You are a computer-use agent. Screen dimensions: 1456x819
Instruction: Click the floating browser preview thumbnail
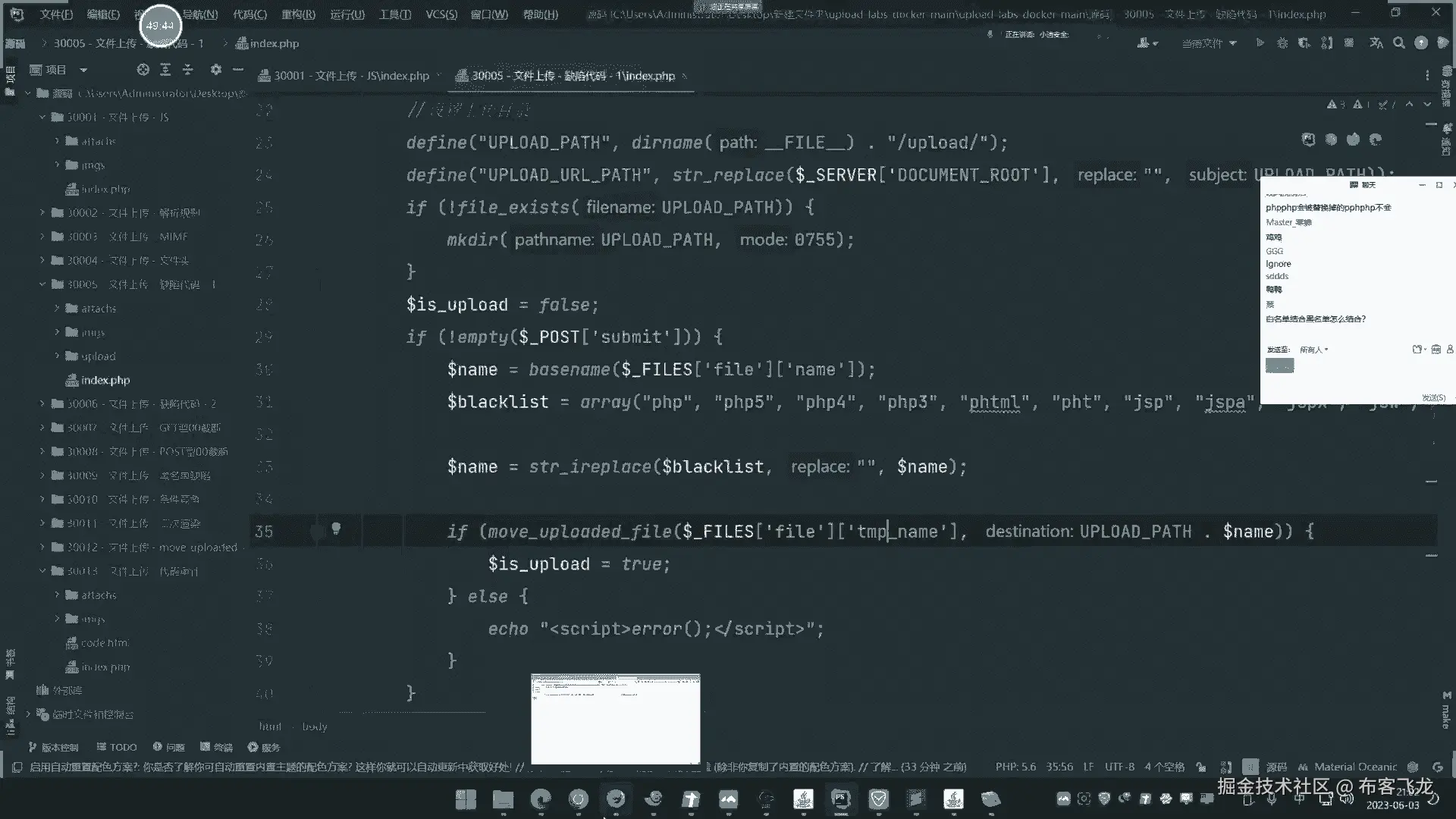pyautogui.click(x=615, y=718)
